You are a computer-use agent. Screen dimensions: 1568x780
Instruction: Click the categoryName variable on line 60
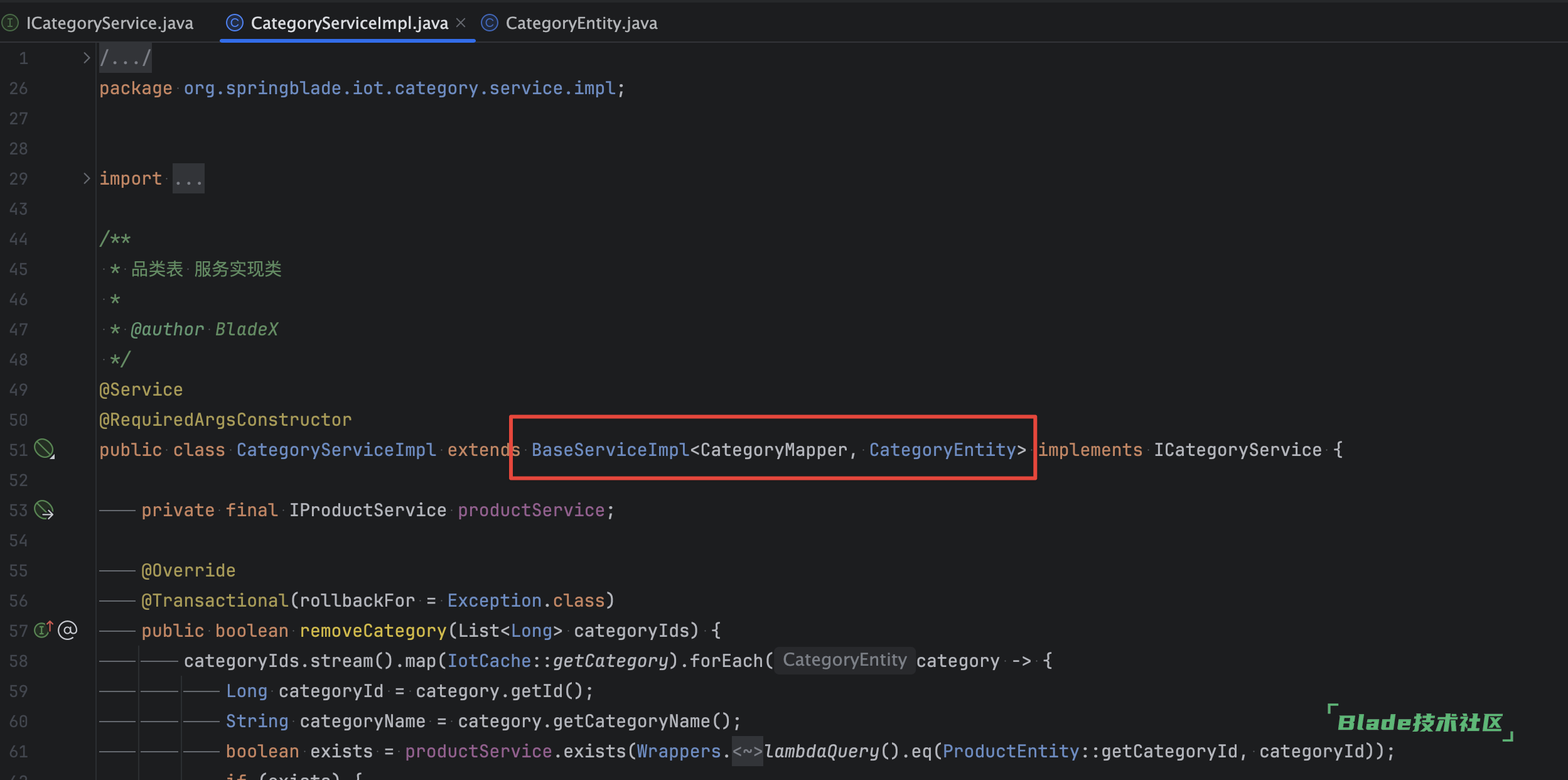[362, 722]
